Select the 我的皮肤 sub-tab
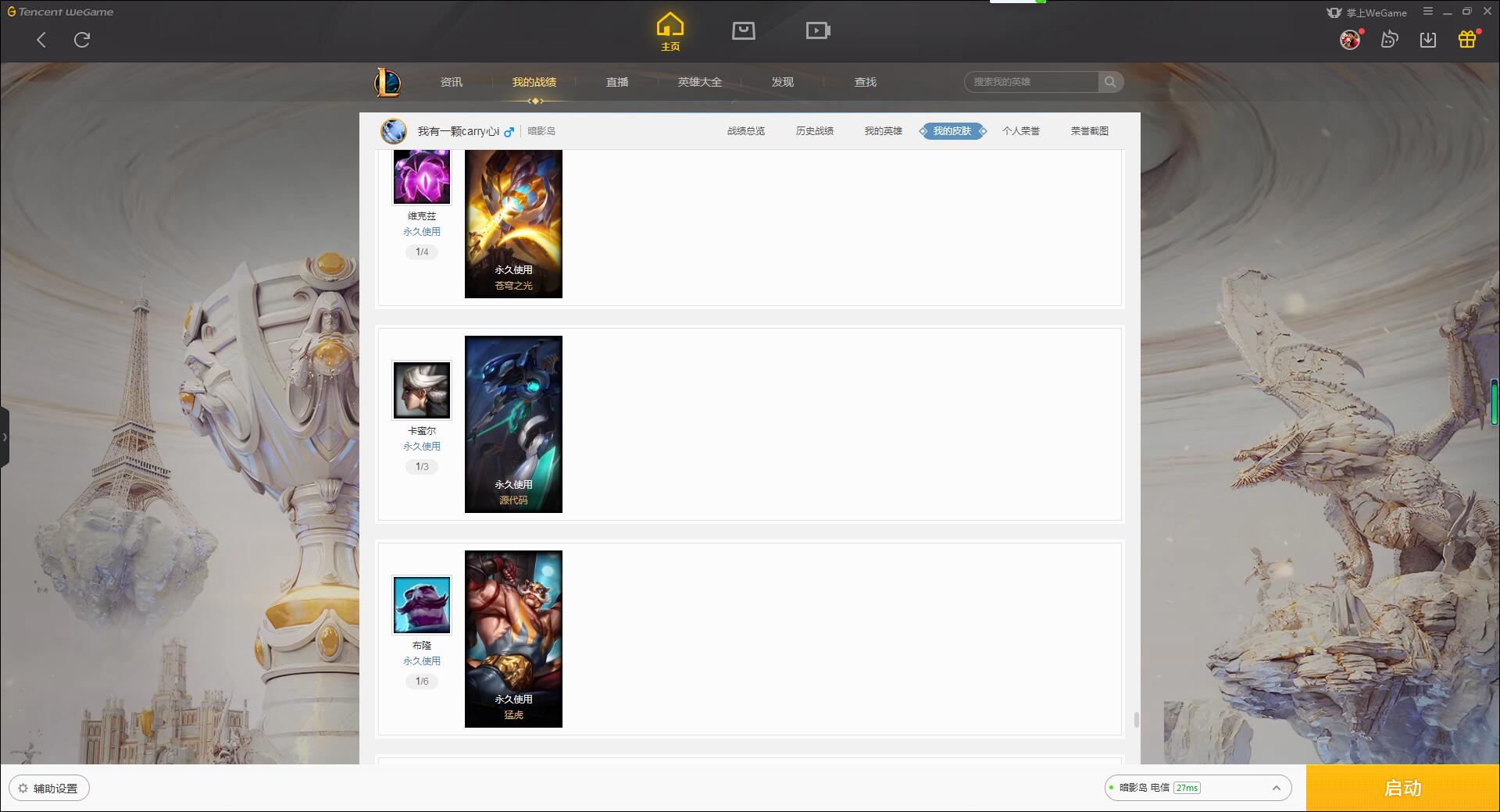 [952, 131]
